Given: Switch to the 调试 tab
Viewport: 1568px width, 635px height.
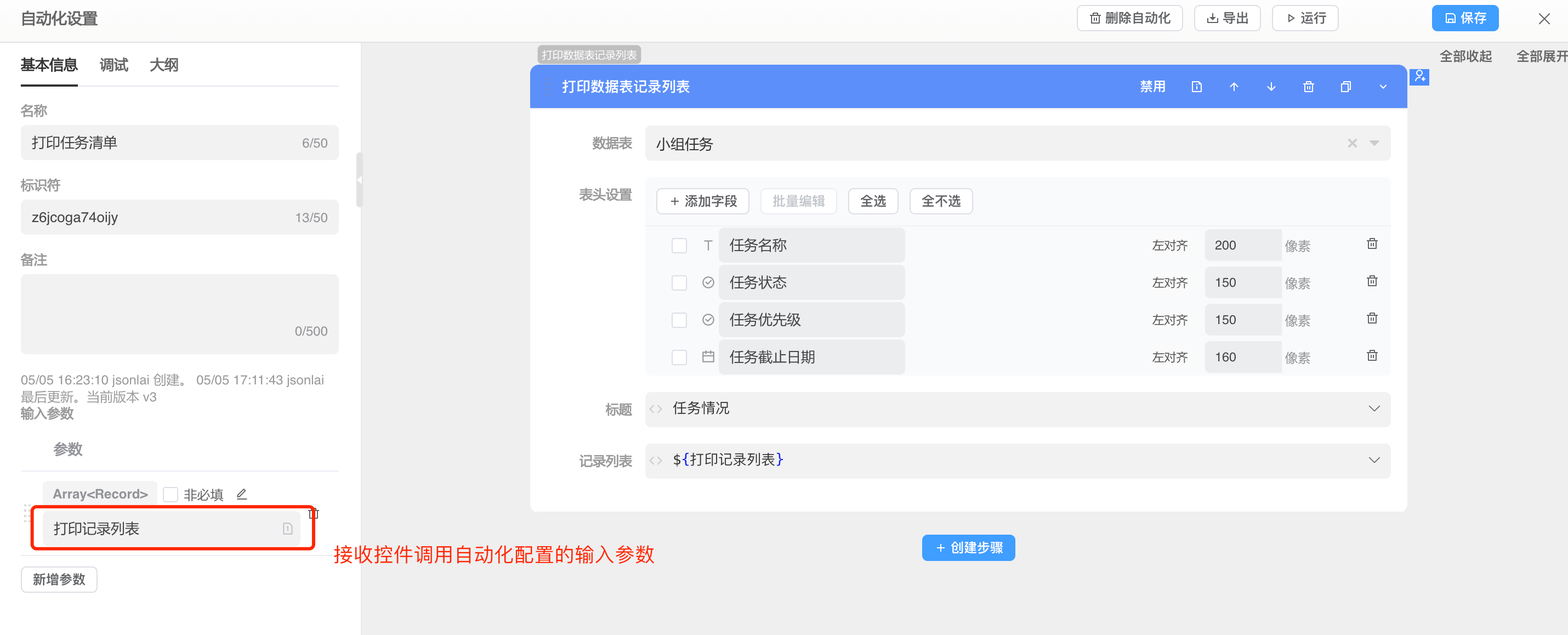Looking at the screenshot, I should click(113, 65).
